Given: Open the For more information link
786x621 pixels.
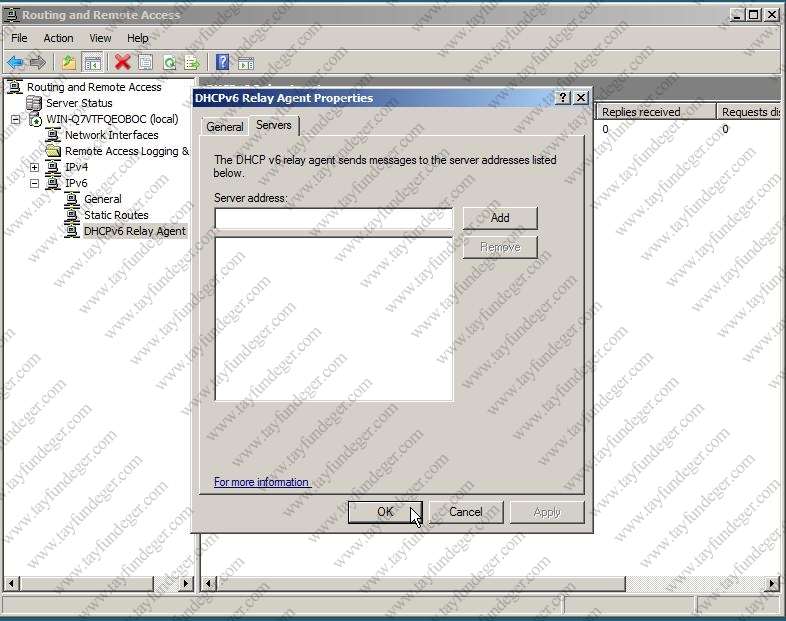Looking at the screenshot, I should [x=261, y=482].
